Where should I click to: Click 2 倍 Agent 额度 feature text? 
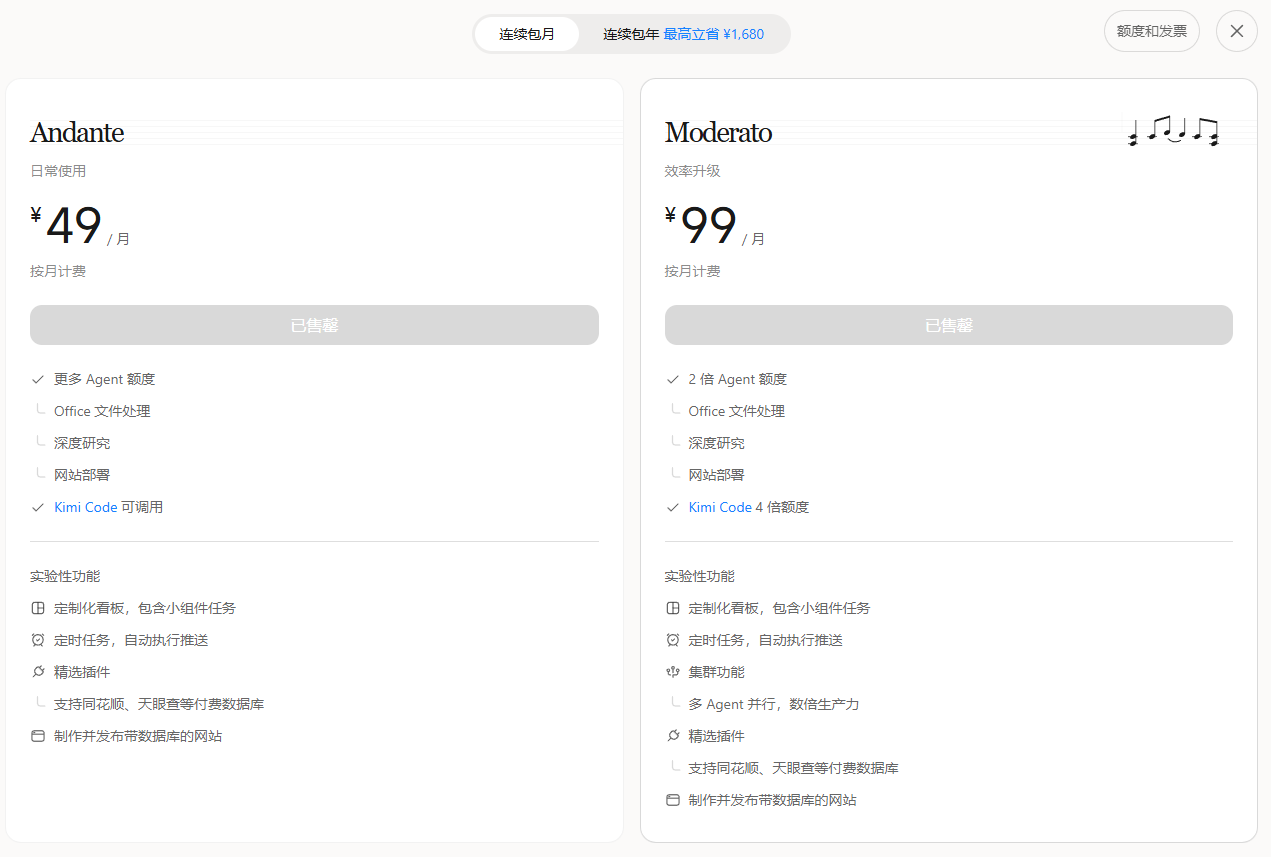(738, 379)
